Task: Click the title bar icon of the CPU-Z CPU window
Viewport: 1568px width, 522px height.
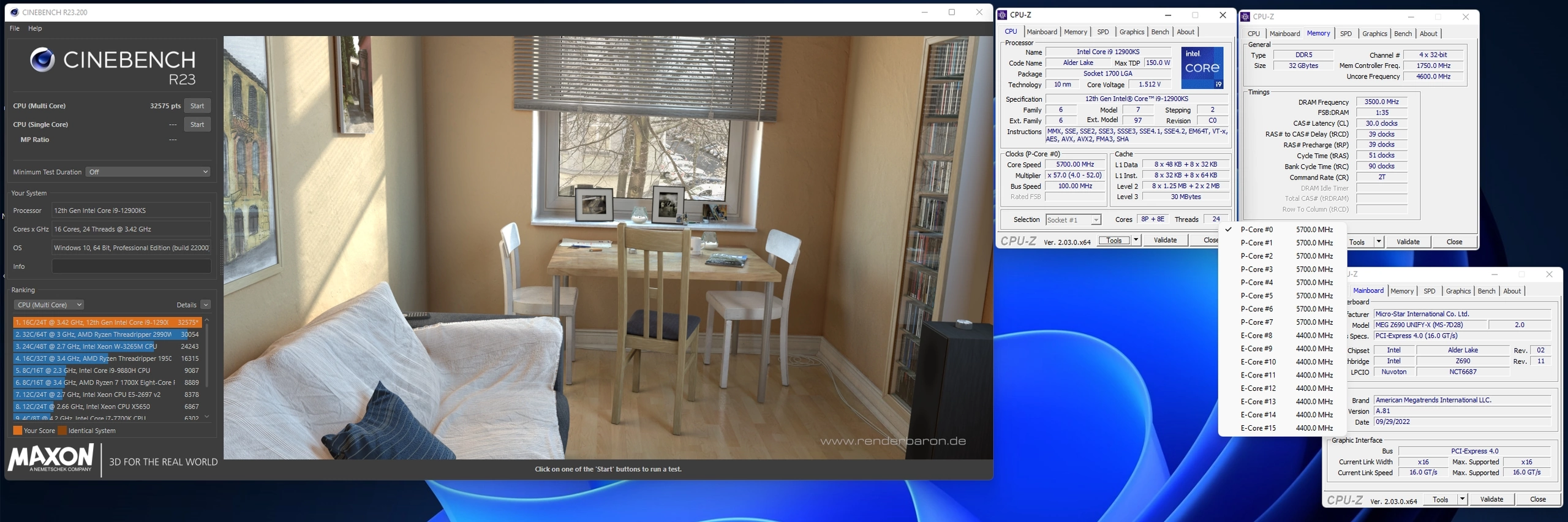Action: coord(1003,15)
